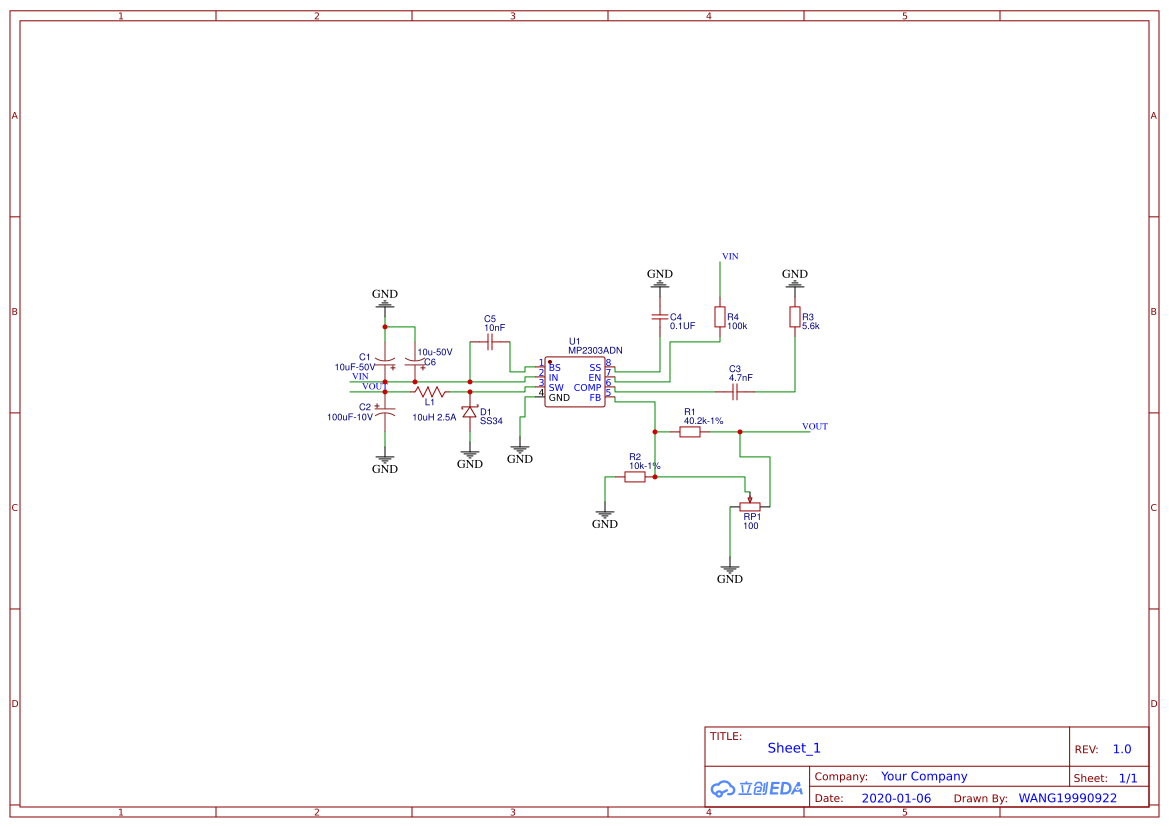
Task: Click the Sheet number 1/1
Action: tap(1128, 779)
